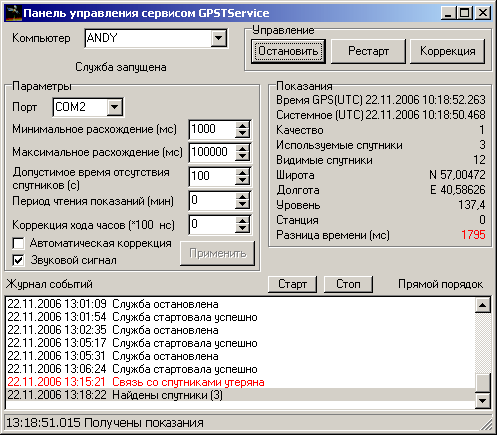Screen dimensions: 497x435
Task: Maximize the GPSTService window
Action: pyautogui.click(x=465, y=13)
